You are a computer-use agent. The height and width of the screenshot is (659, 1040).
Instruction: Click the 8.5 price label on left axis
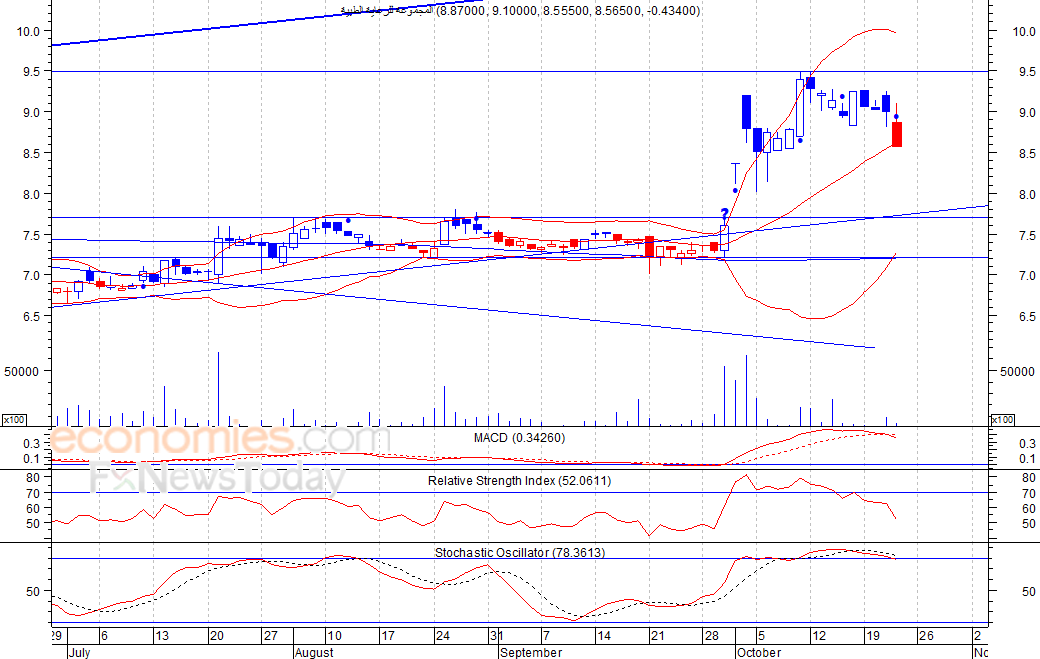(x=32, y=153)
